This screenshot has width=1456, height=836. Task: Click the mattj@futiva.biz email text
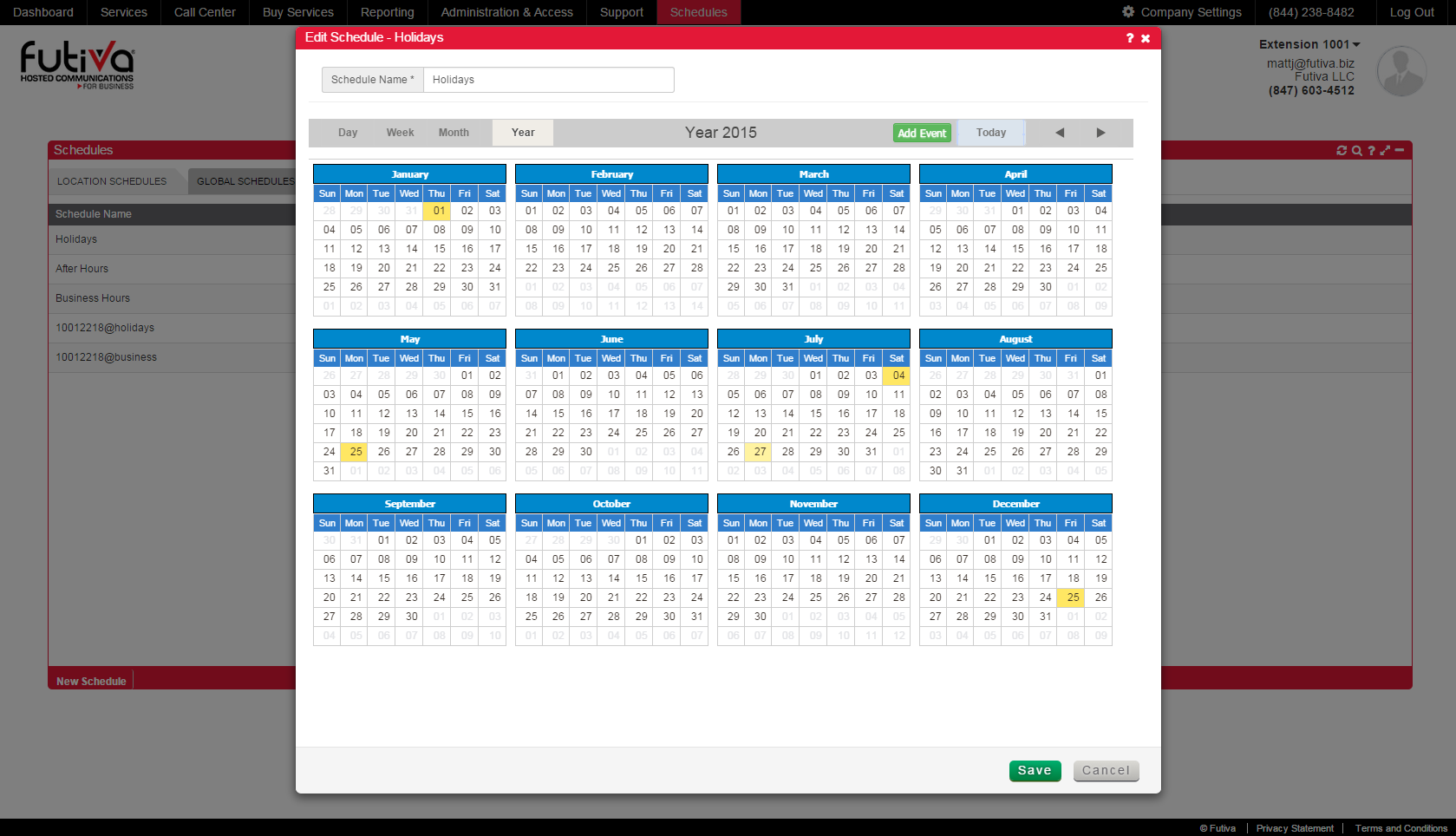point(1310,63)
